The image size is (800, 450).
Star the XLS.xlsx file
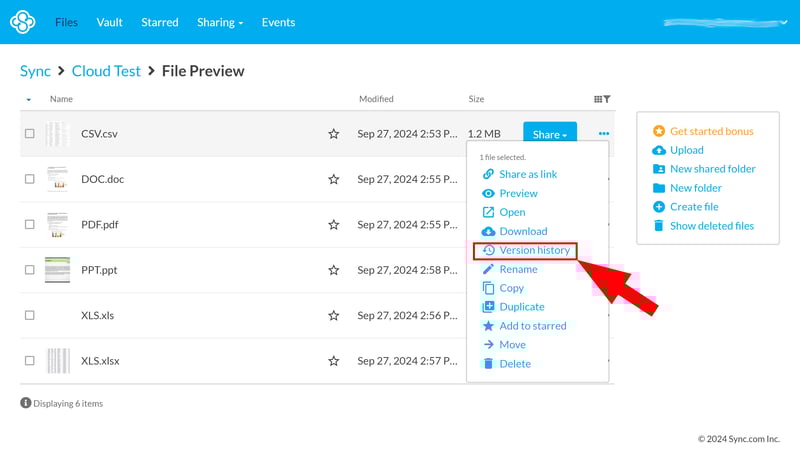(334, 361)
